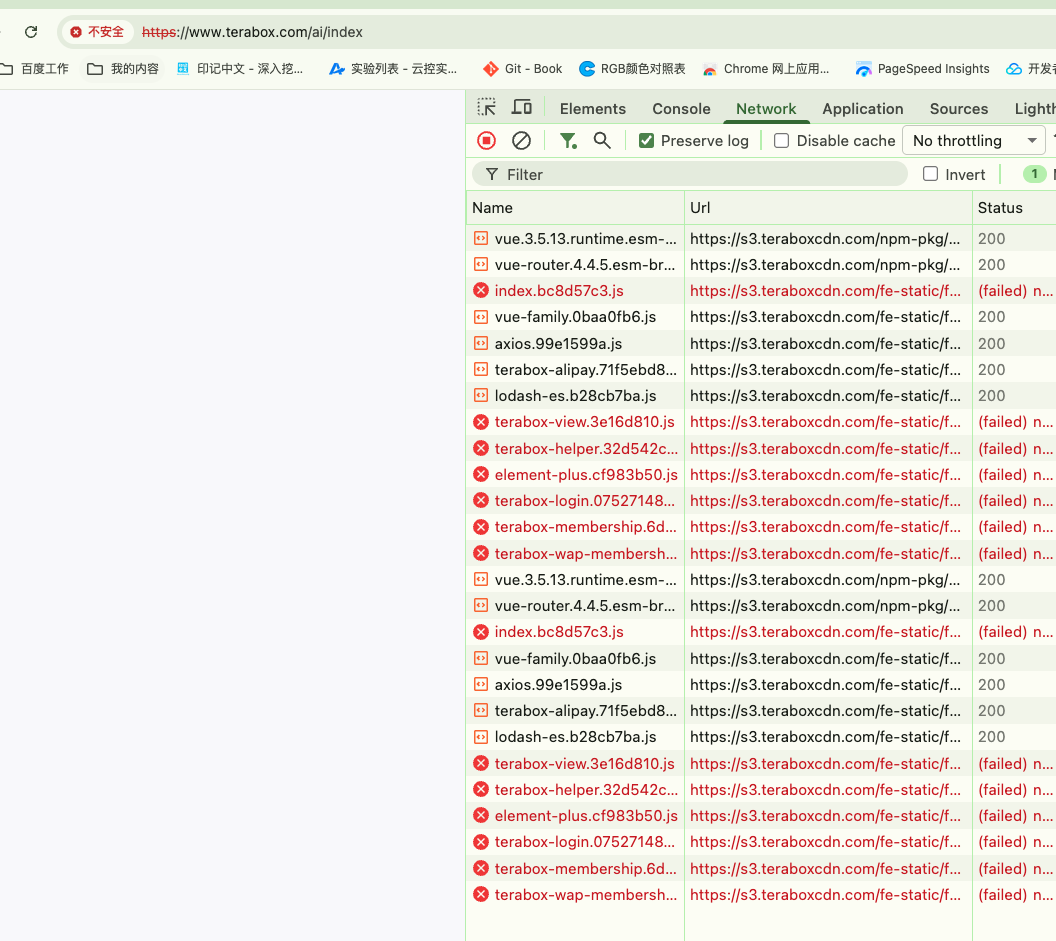Viewport: 1056px width, 941px height.
Task: Clear the network log
Action: (x=521, y=141)
